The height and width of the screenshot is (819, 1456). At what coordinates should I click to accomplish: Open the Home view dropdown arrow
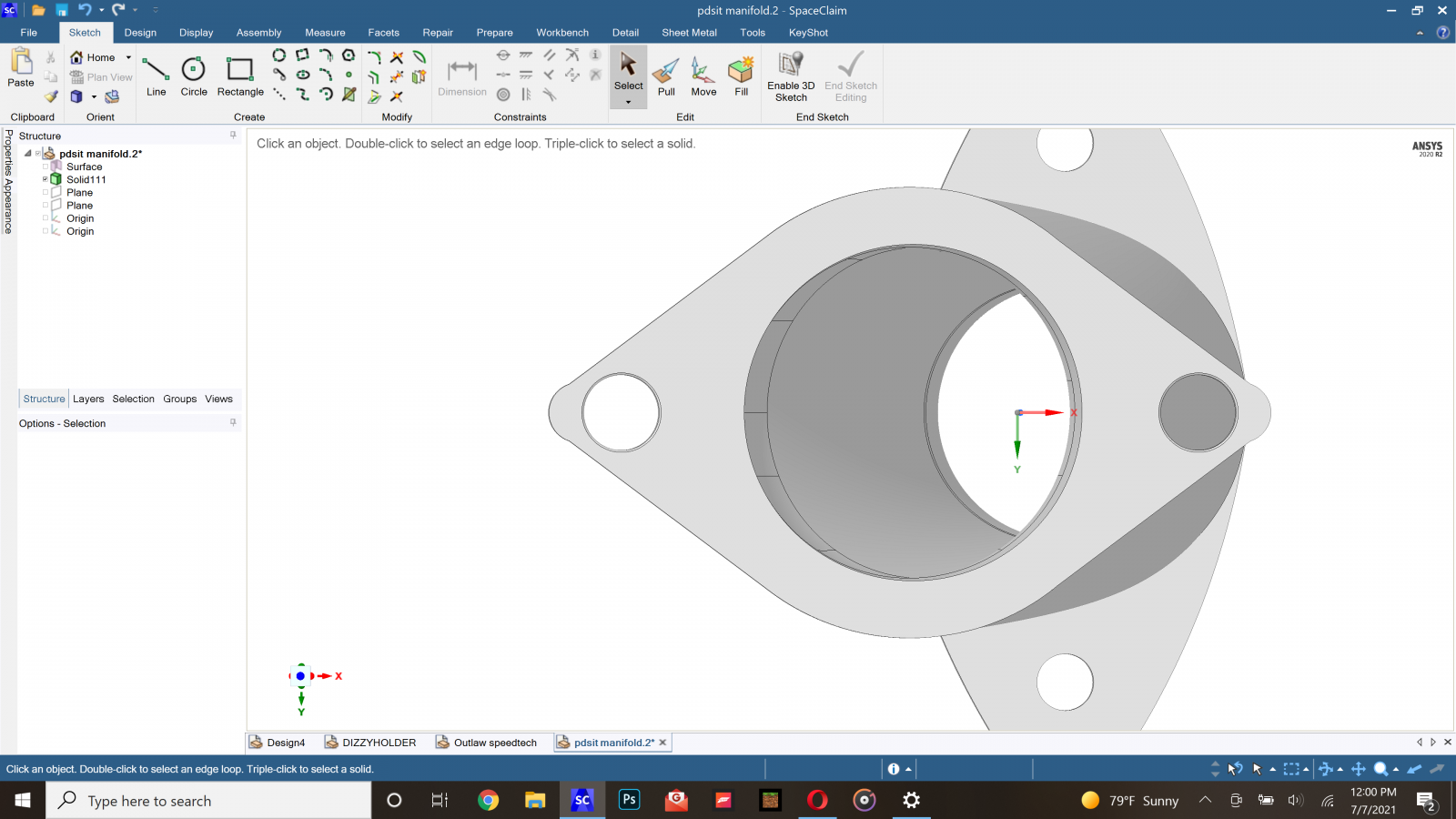(x=128, y=57)
